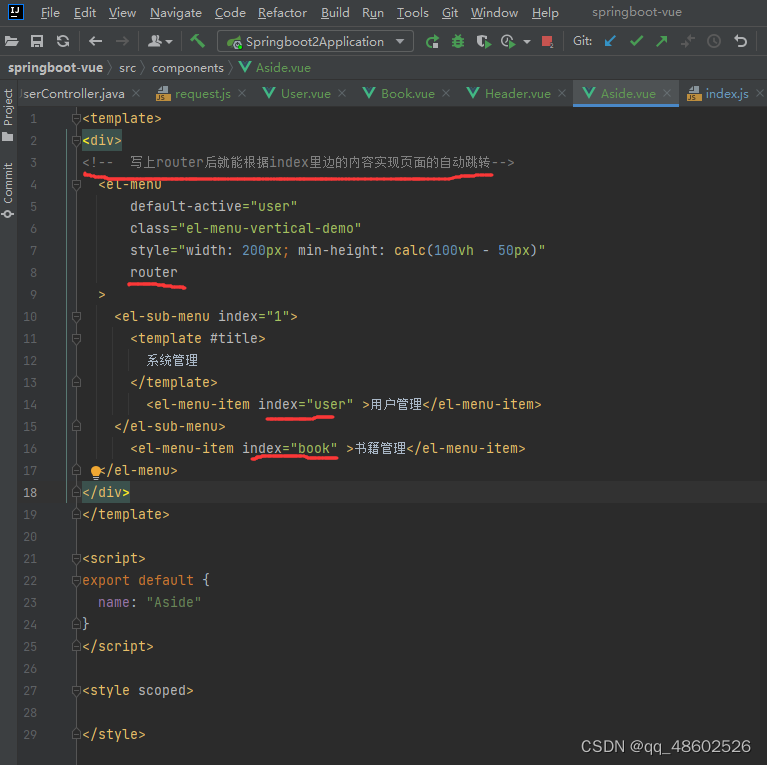Image resolution: width=767 pixels, height=765 pixels.
Task: Click the Git Push arrow icon
Action: [x=662, y=42]
